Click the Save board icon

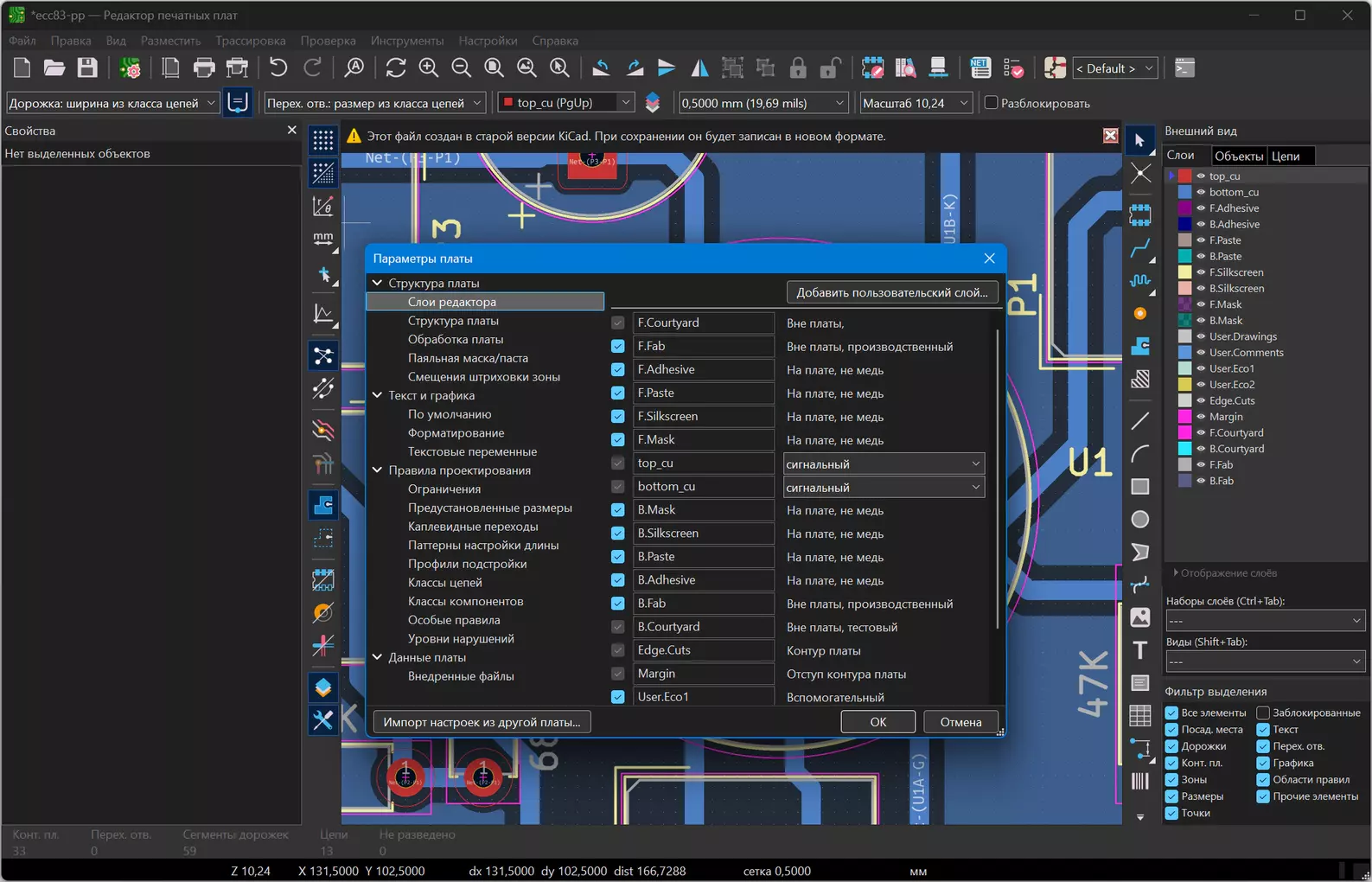(x=87, y=67)
